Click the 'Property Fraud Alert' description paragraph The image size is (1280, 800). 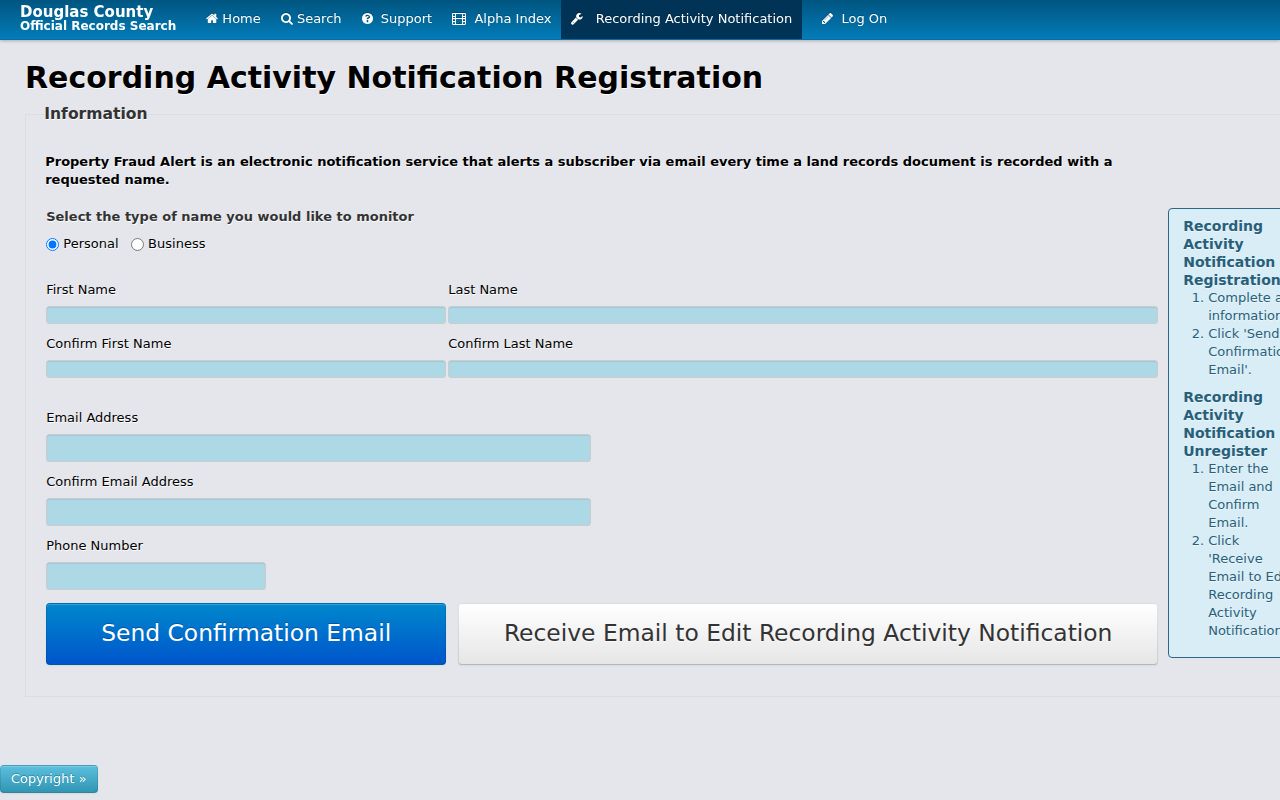click(578, 170)
